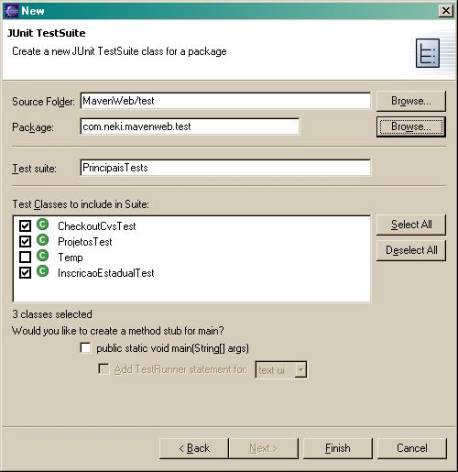Browse for the Package
The image size is (458, 472).
411,127
